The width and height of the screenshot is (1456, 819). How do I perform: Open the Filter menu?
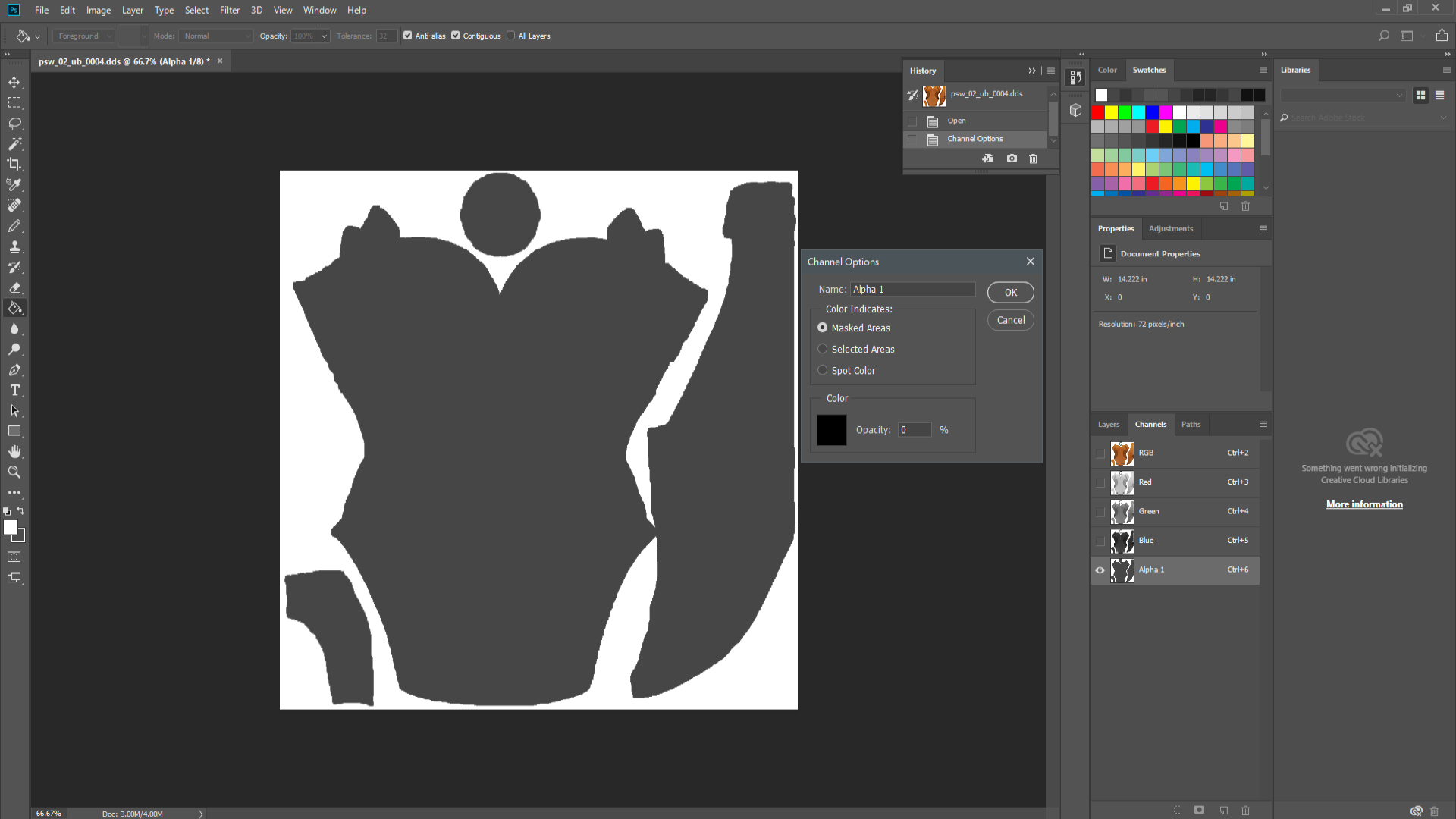[x=229, y=10]
